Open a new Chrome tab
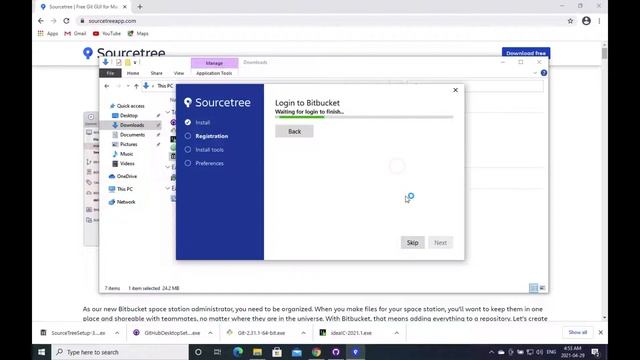 [140, 7]
